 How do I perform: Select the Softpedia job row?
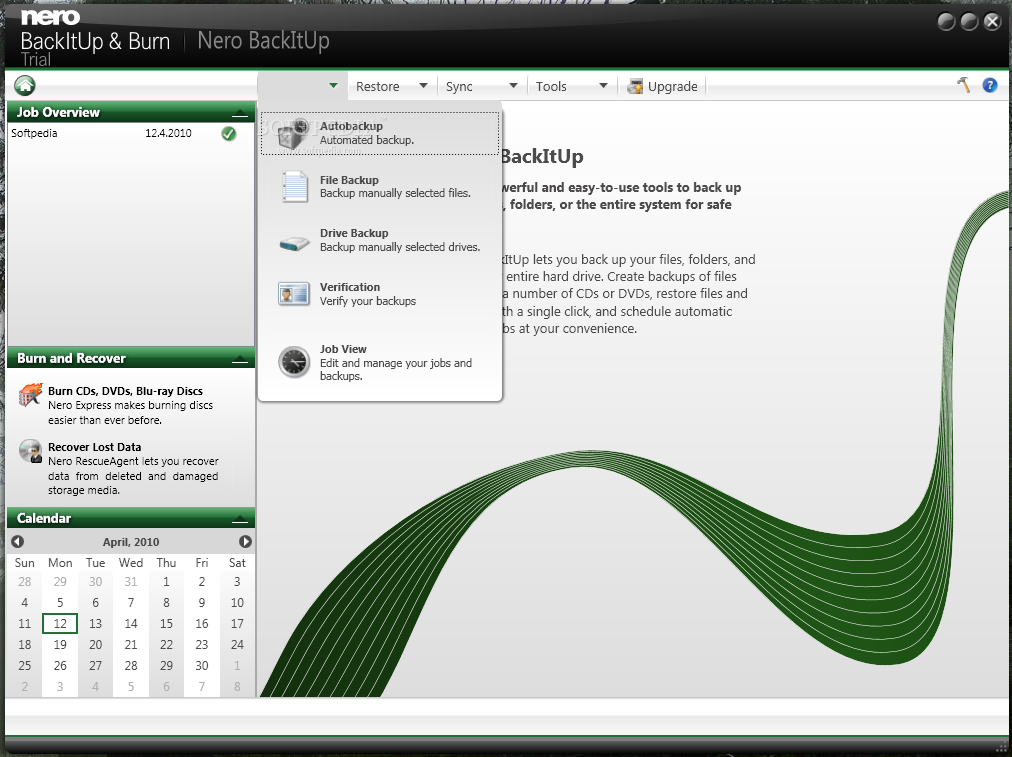pyautogui.click(x=130, y=134)
